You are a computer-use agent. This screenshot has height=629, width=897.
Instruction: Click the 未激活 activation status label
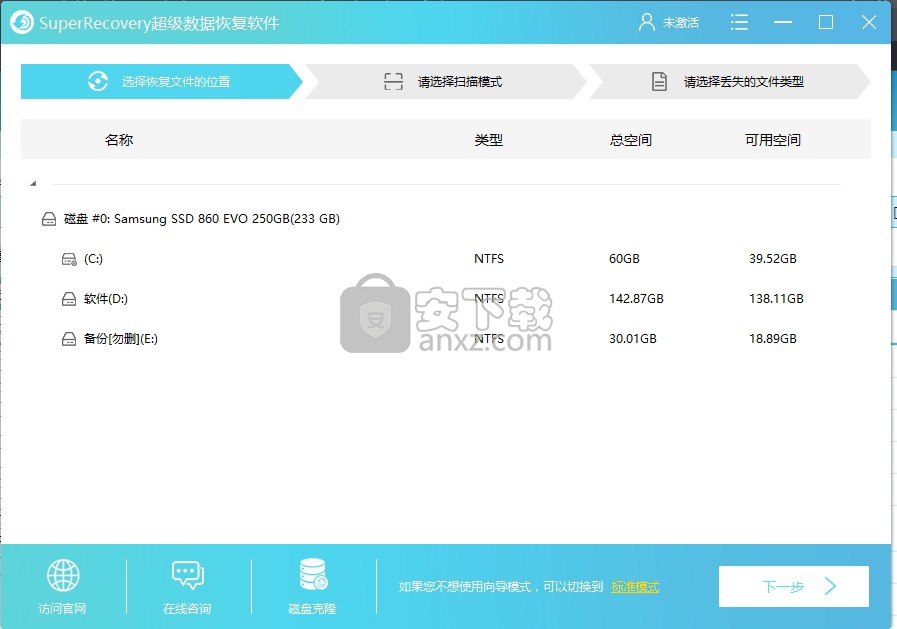pos(681,22)
